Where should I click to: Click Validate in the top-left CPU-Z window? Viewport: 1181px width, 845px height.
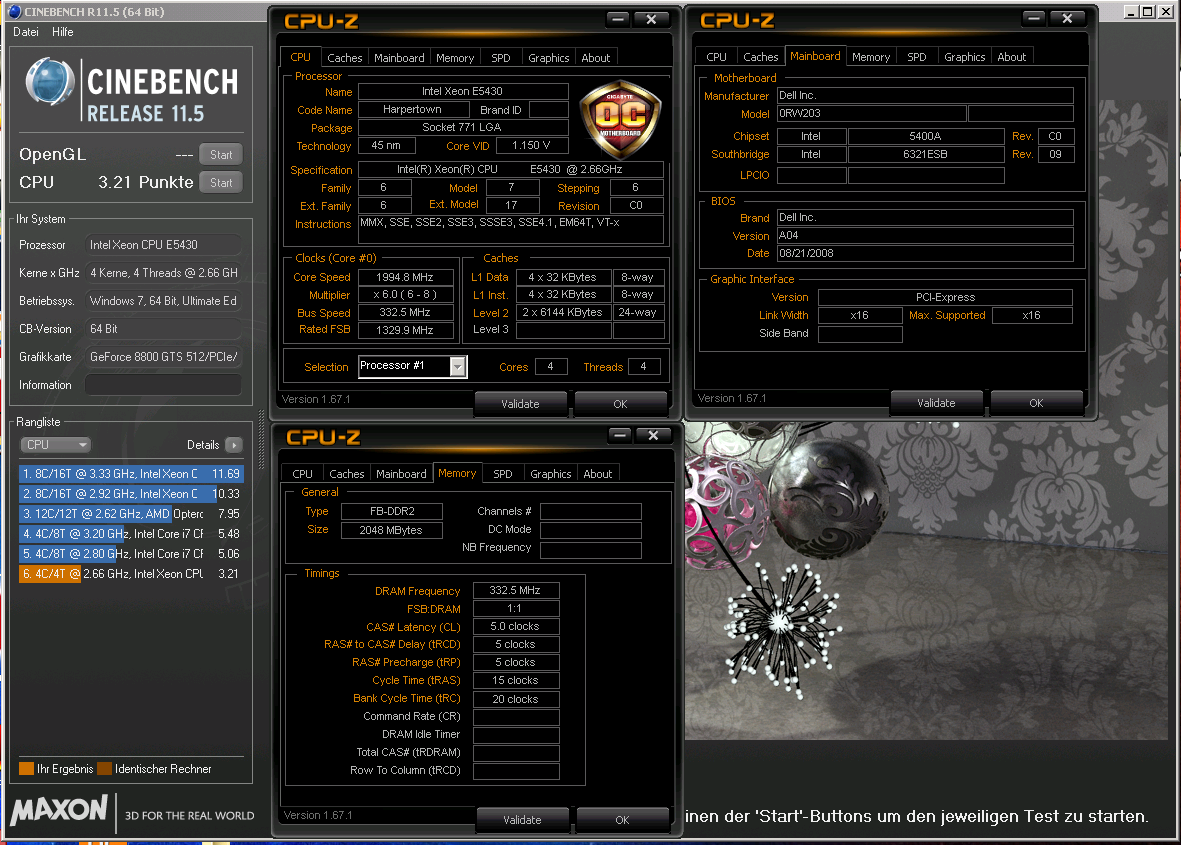tap(520, 404)
